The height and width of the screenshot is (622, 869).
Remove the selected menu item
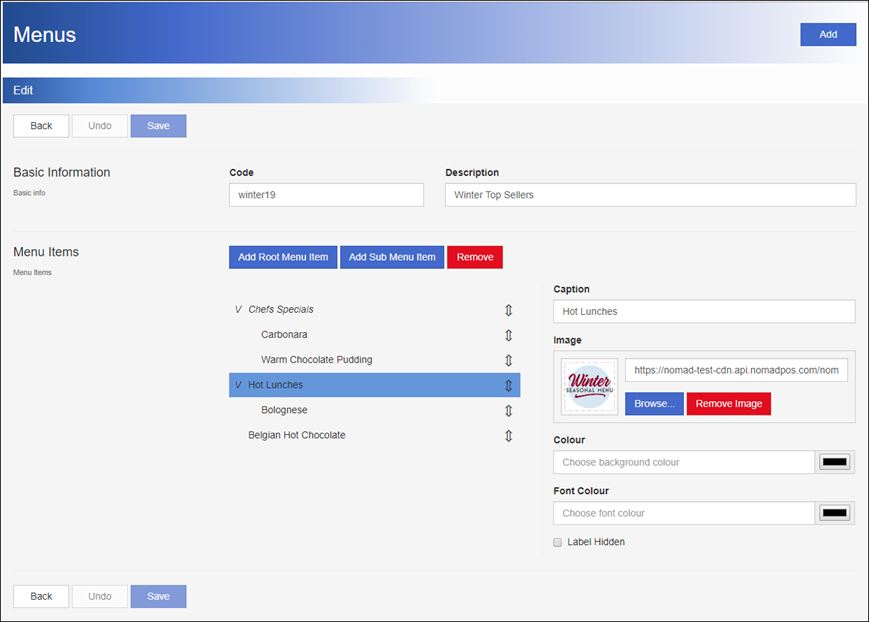(x=475, y=256)
